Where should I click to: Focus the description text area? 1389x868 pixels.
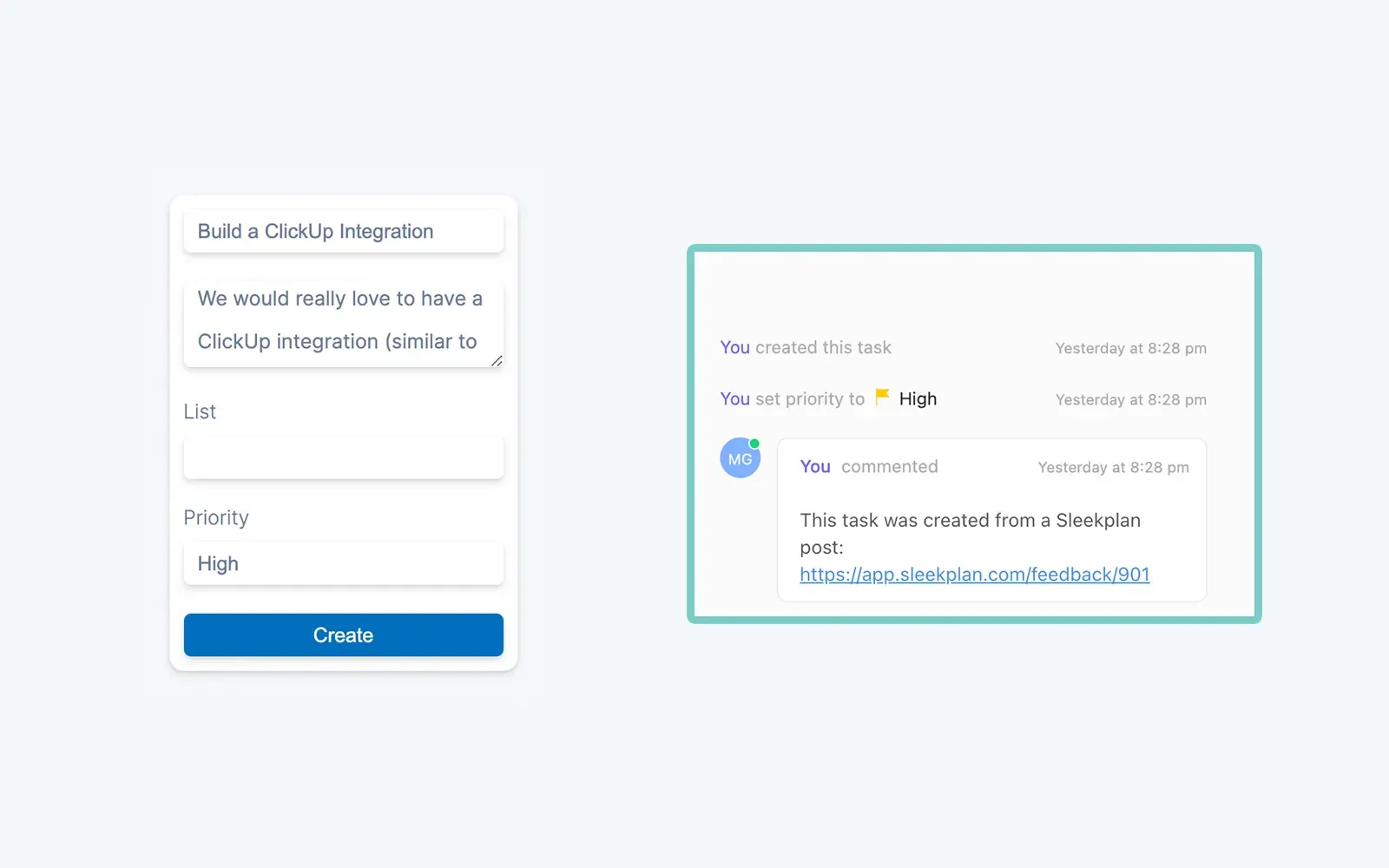[343, 322]
